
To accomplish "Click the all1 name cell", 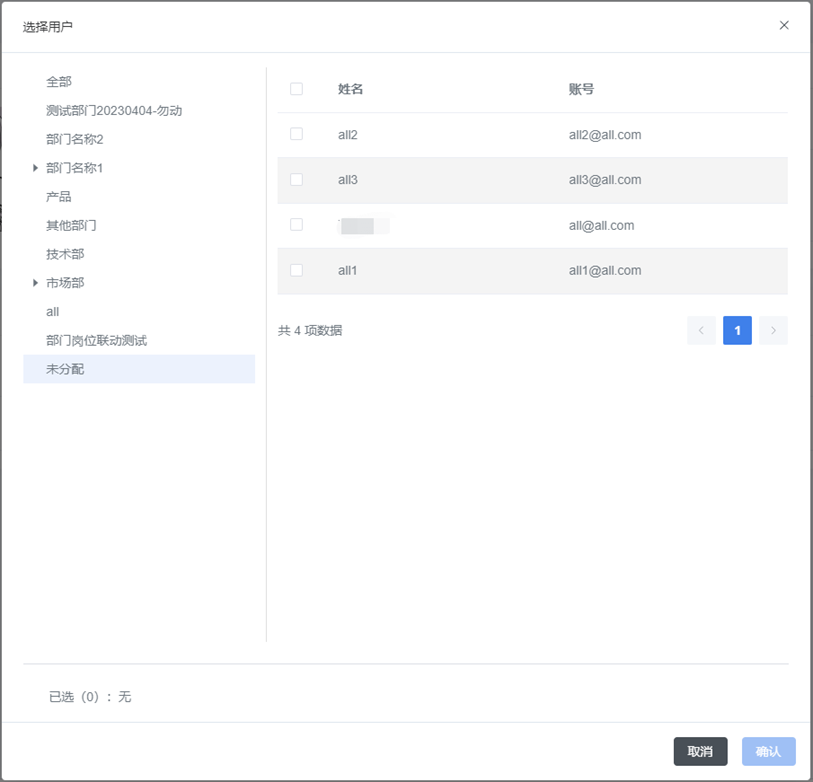I will (x=347, y=271).
